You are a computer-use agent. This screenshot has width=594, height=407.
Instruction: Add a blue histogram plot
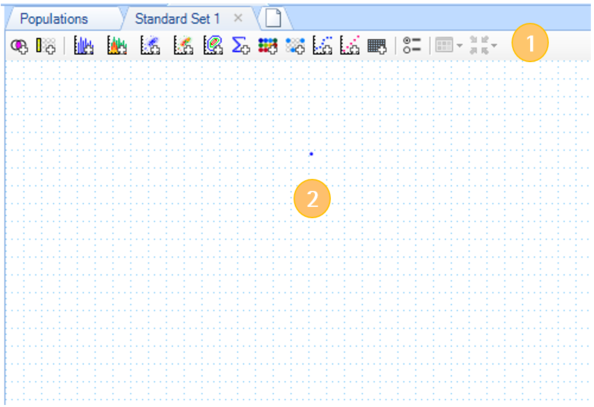pyautogui.click(x=84, y=45)
